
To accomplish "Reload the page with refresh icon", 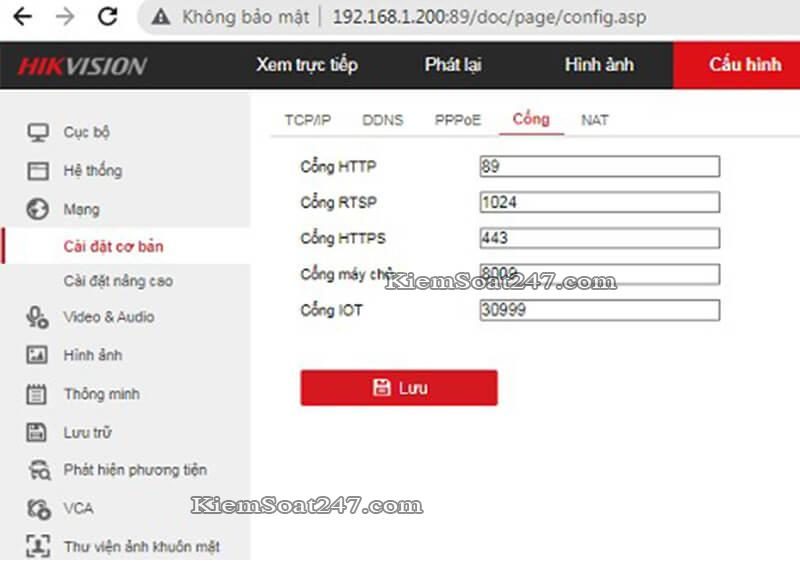I will [108, 16].
